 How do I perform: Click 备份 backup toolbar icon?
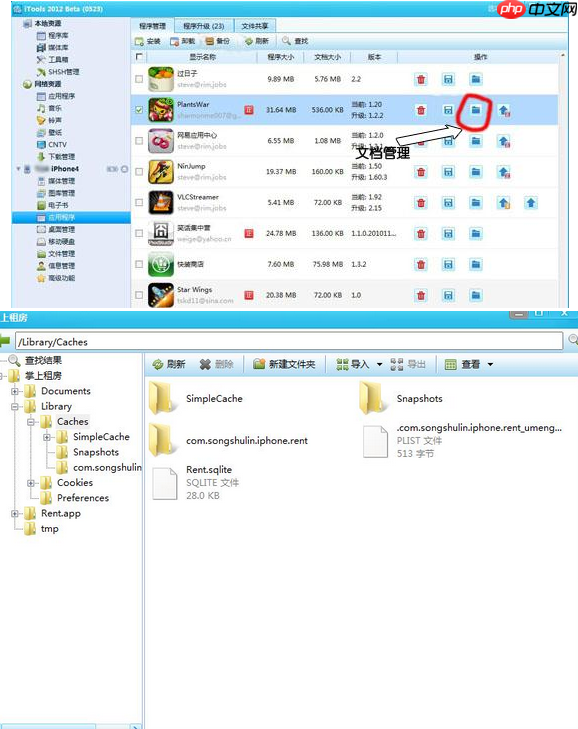210,41
